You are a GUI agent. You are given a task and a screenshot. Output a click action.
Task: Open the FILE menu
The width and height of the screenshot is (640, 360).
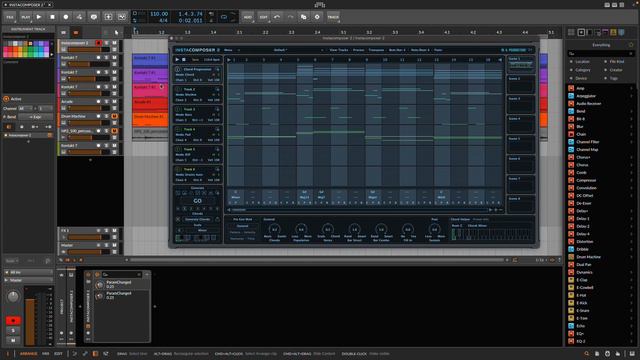coord(10,17)
